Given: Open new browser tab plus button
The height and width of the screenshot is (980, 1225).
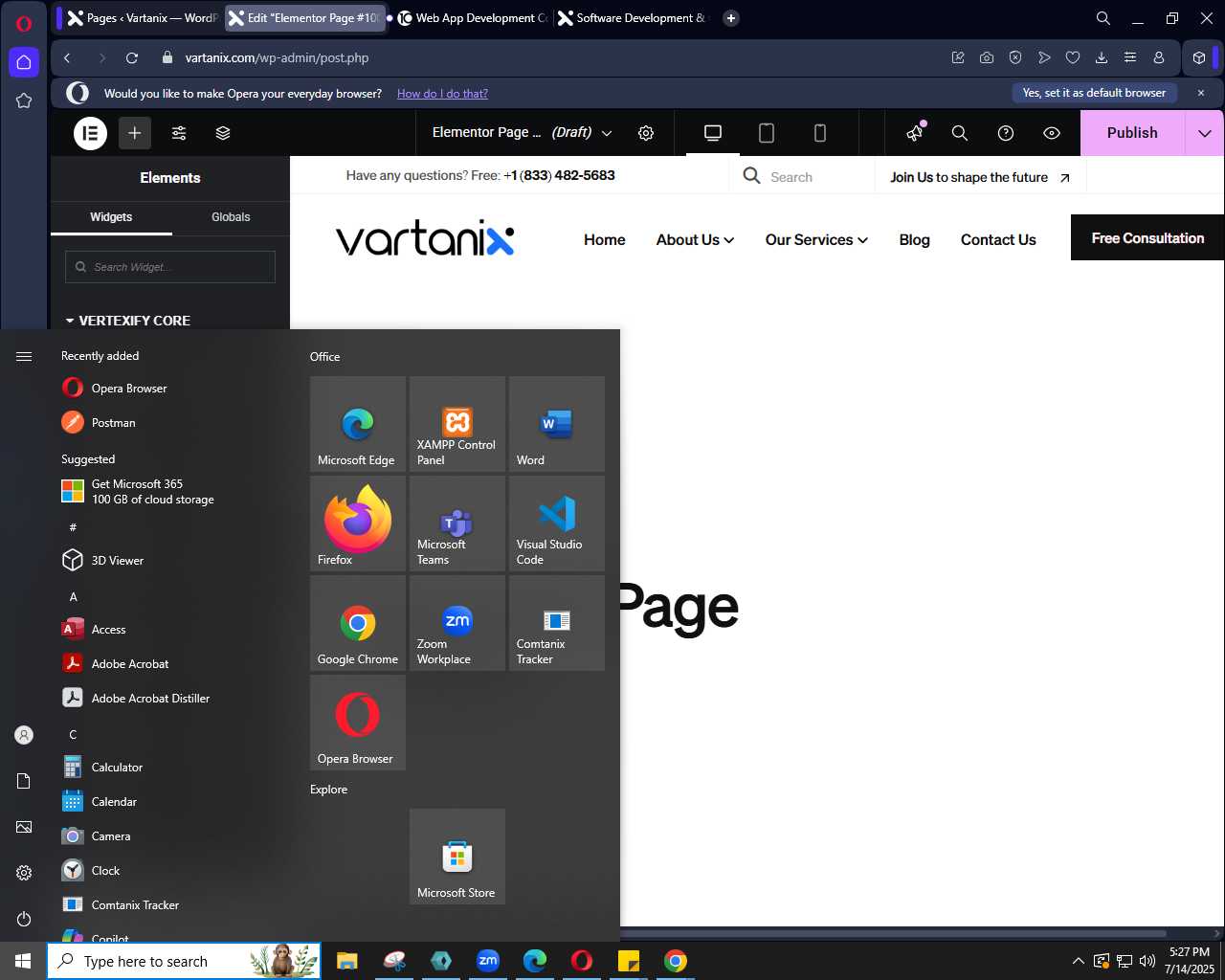Looking at the screenshot, I should pyautogui.click(x=731, y=18).
